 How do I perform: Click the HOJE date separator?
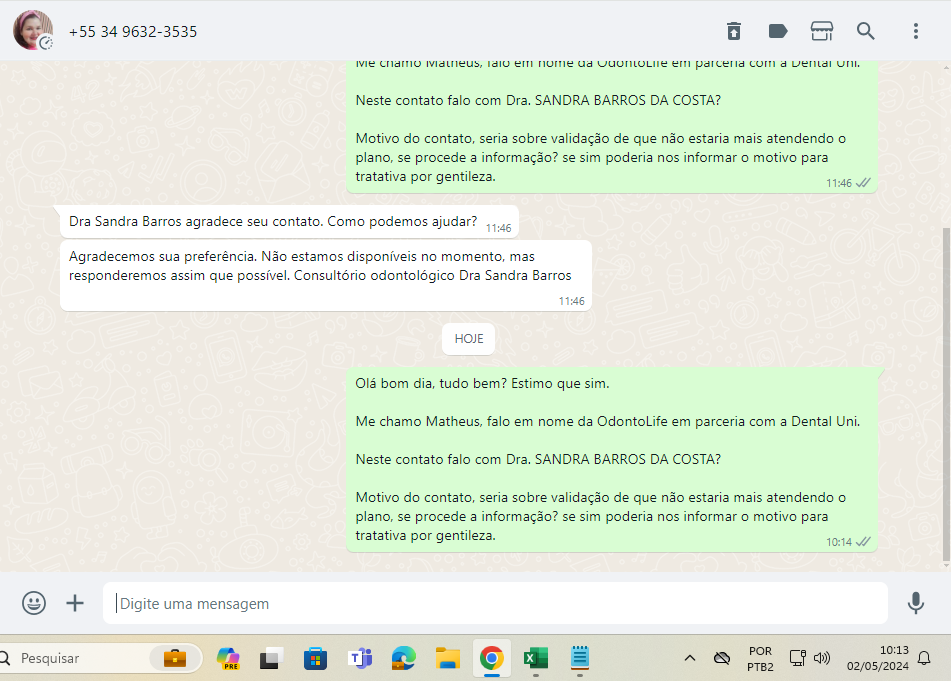click(469, 338)
